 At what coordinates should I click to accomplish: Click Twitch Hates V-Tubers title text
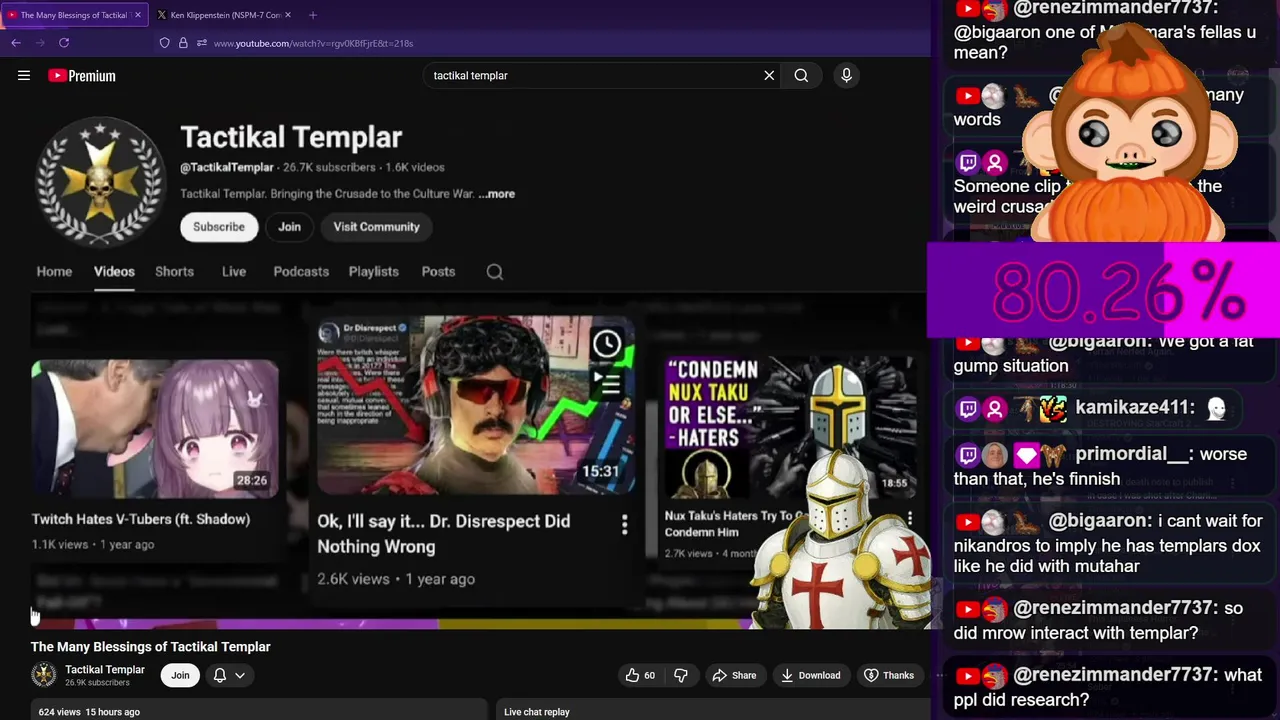[x=141, y=519]
